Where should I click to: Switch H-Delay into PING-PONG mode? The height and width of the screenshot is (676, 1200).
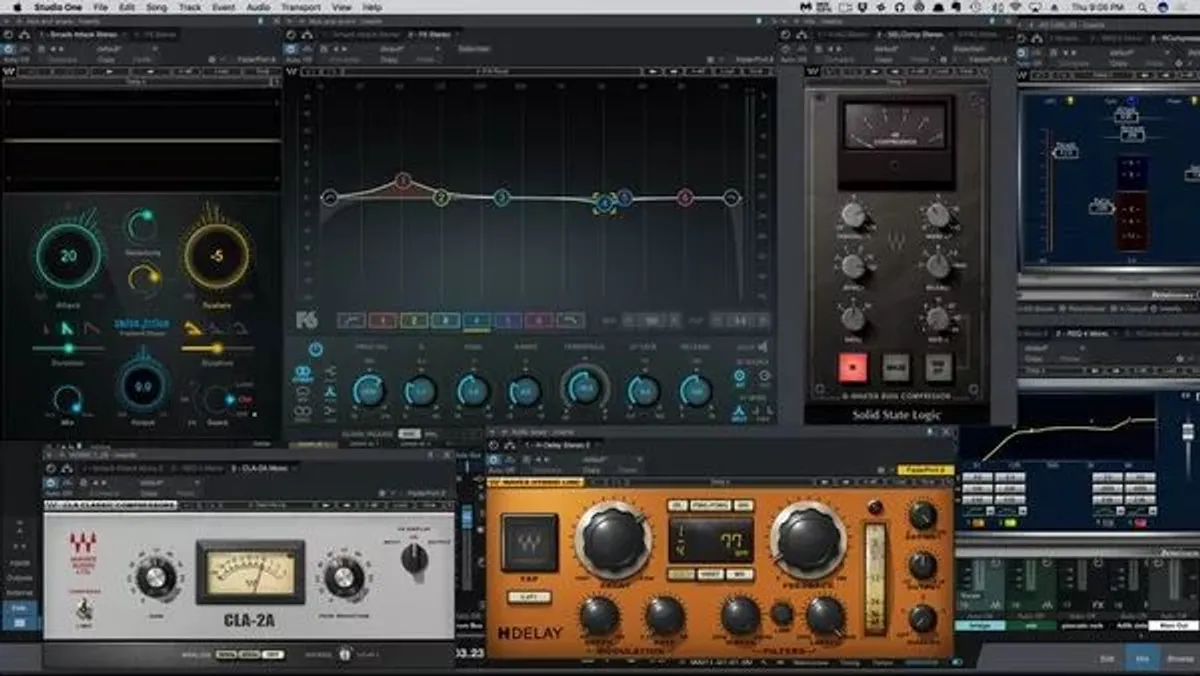coord(709,504)
